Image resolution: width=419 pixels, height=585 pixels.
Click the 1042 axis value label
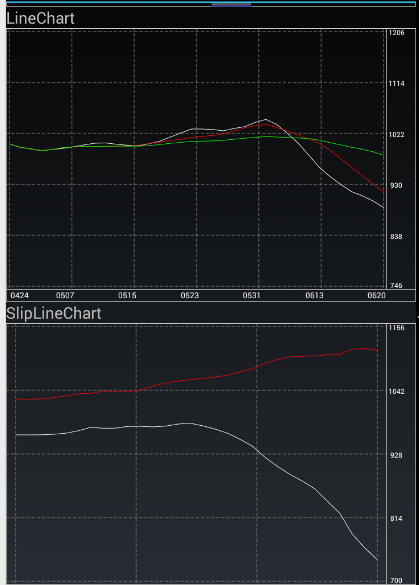(396, 391)
